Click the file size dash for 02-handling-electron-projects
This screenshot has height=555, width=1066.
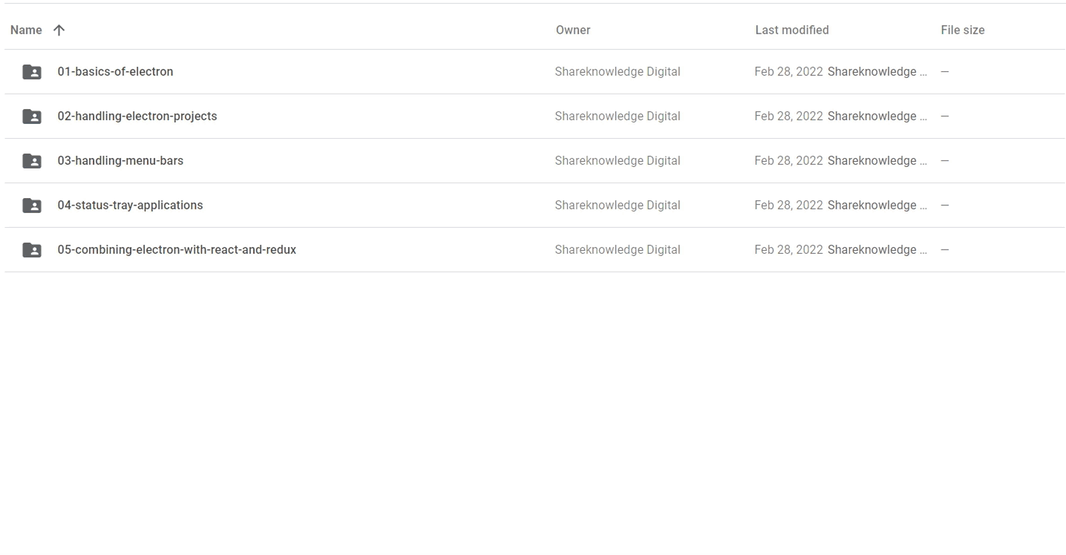pos(945,116)
